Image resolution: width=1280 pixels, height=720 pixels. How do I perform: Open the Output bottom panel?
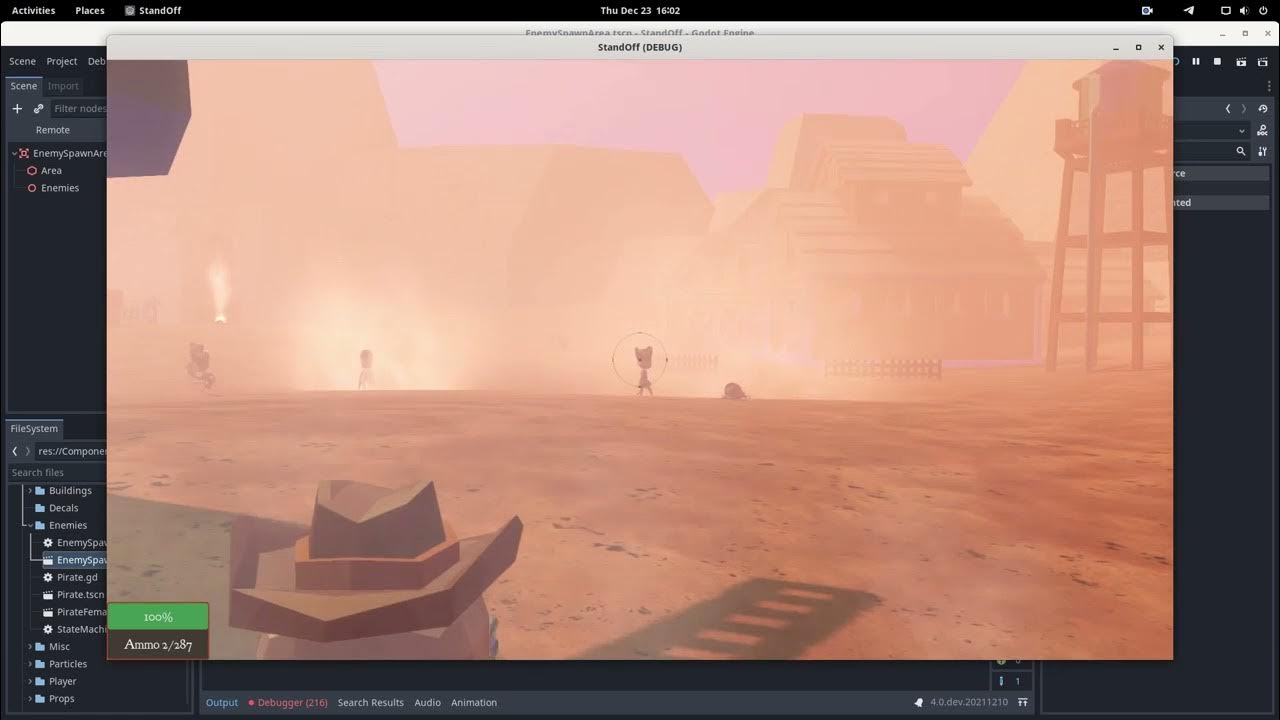221,702
